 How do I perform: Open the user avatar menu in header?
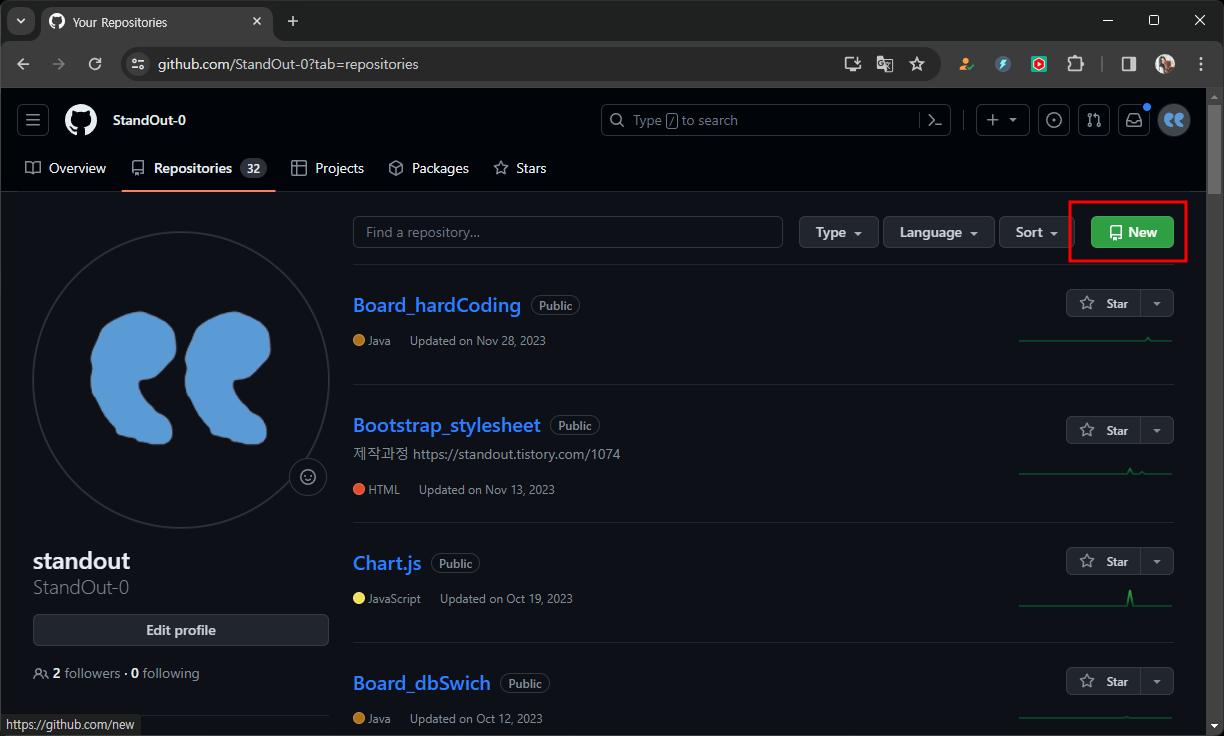(1174, 120)
